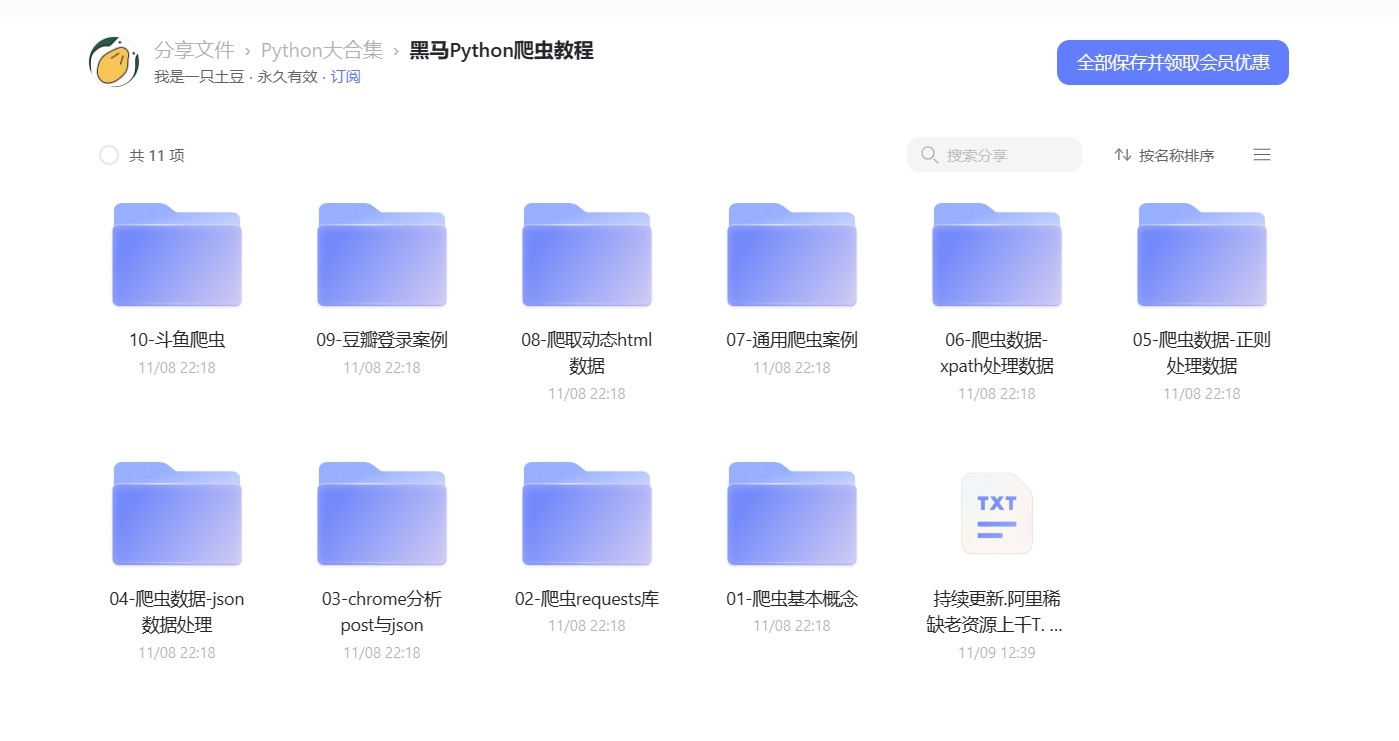Open the 06-爬虫数据-xpath处理数据 folder icon
The image size is (1399, 741).
click(997, 255)
